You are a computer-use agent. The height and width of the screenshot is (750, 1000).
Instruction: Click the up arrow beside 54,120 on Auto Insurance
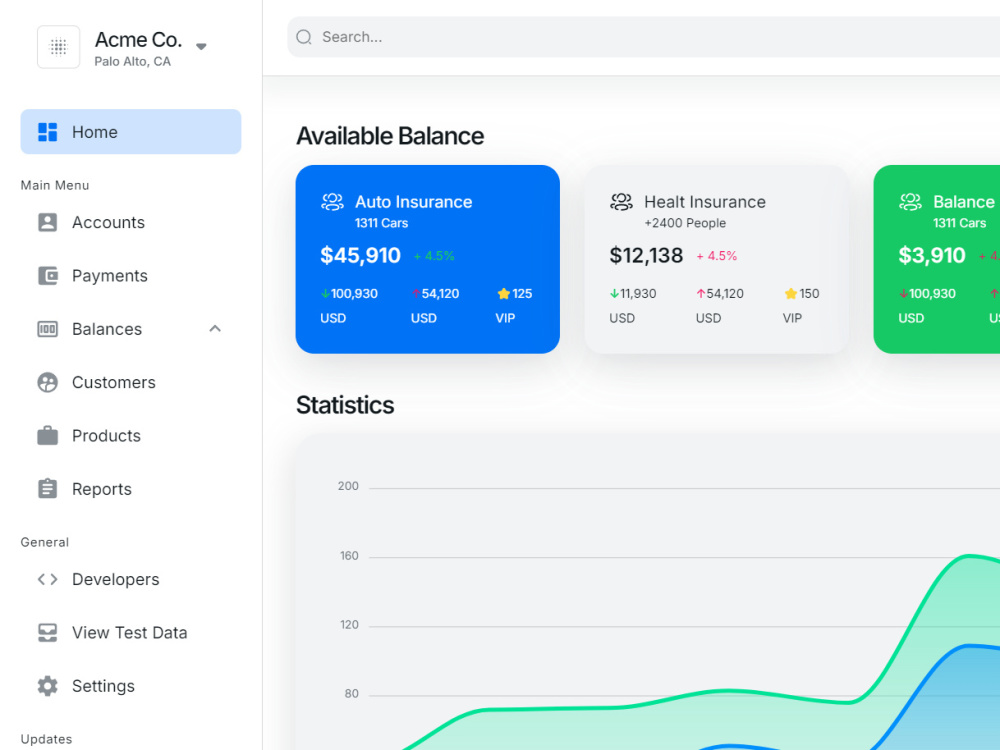[416, 293]
